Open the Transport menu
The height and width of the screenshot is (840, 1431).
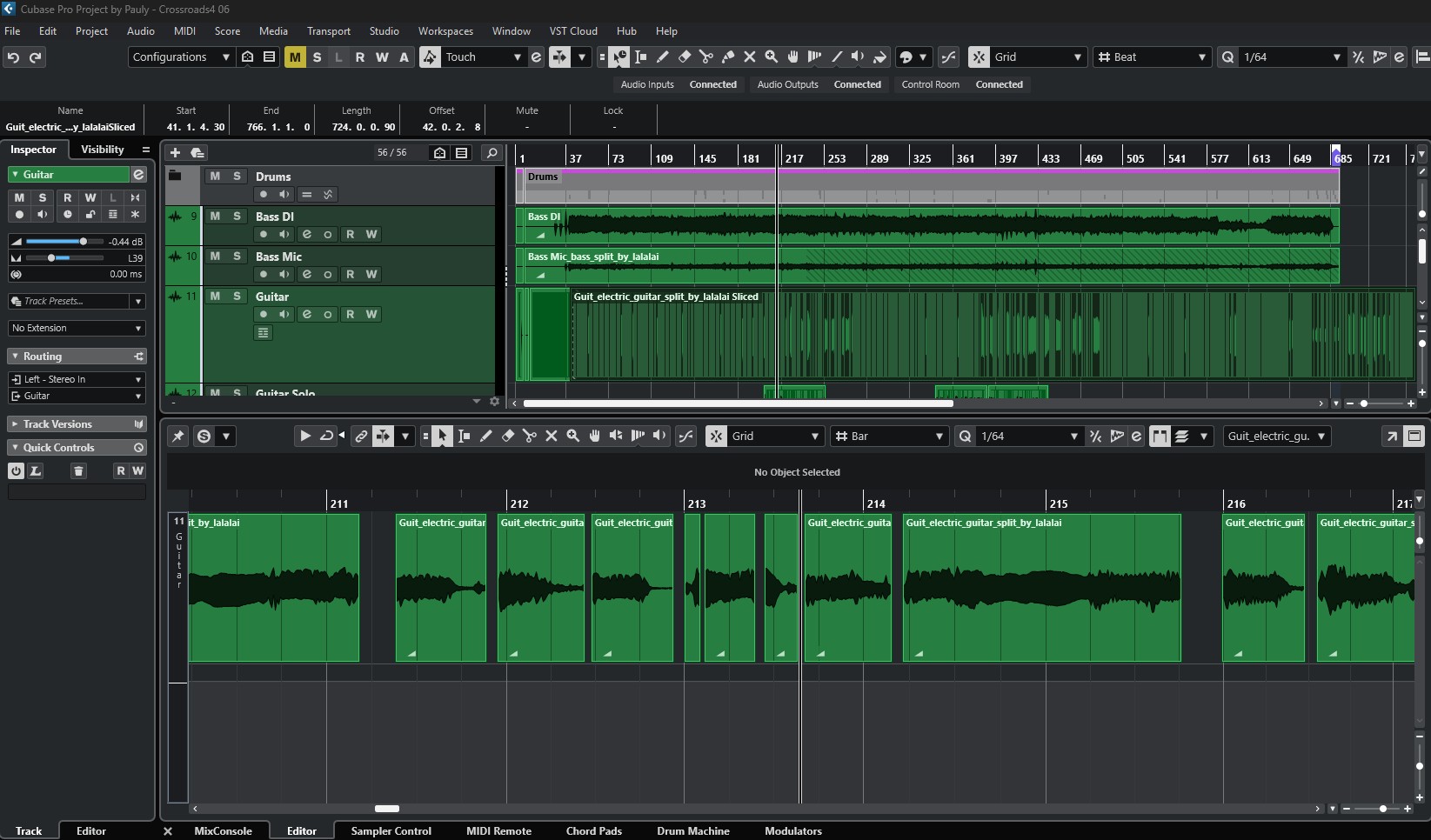(x=329, y=30)
